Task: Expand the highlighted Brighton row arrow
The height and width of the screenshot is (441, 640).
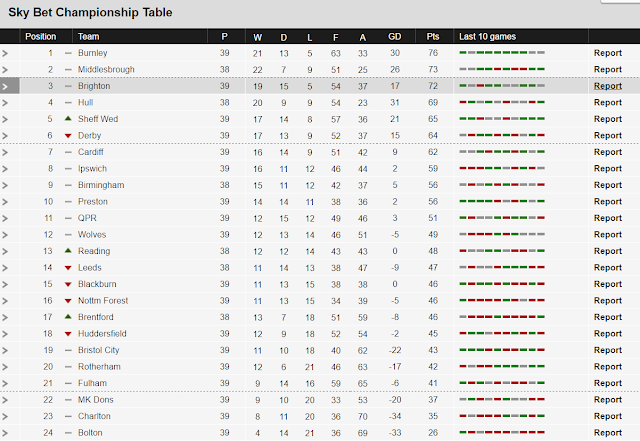Action: click(x=9, y=86)
